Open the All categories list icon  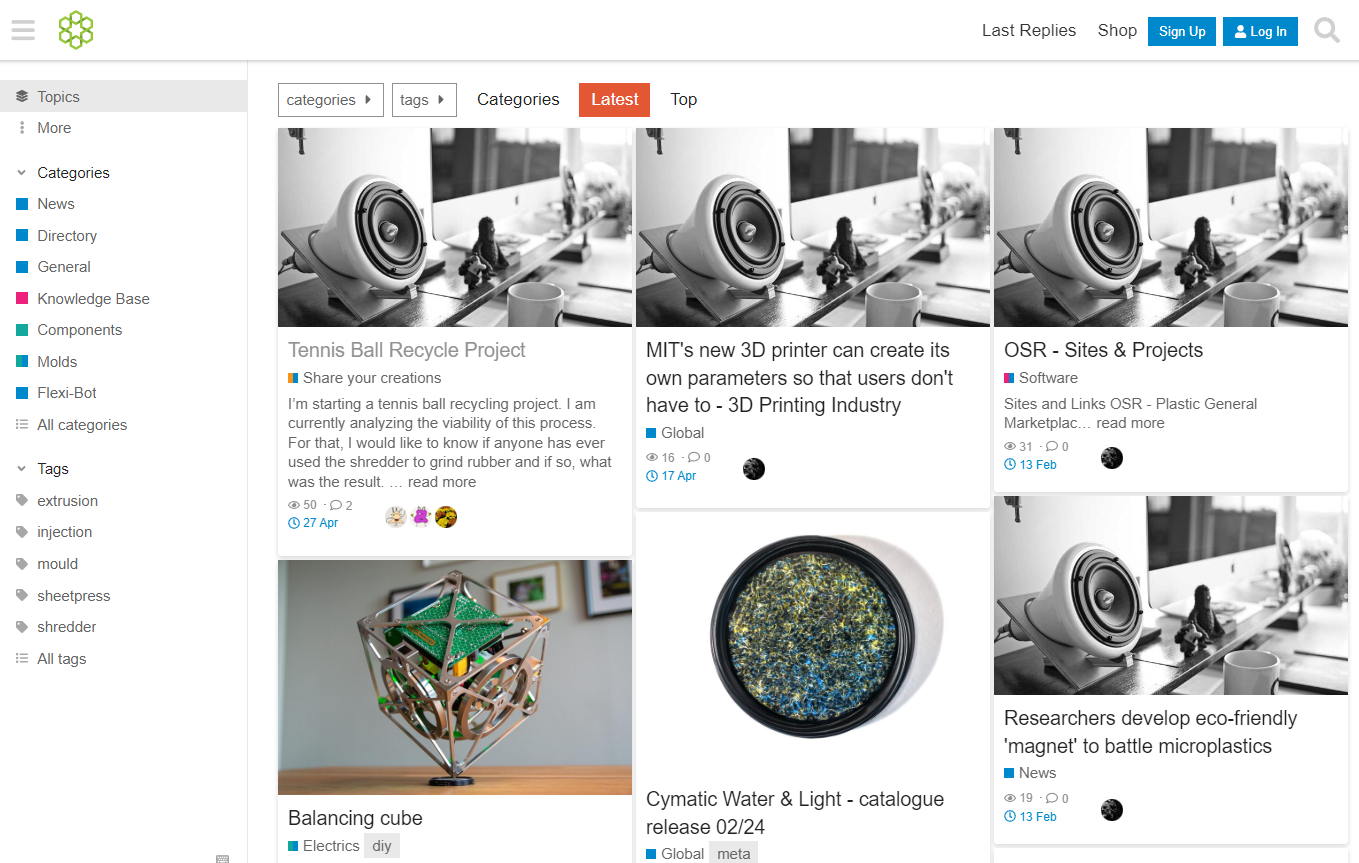coord(22,425)
